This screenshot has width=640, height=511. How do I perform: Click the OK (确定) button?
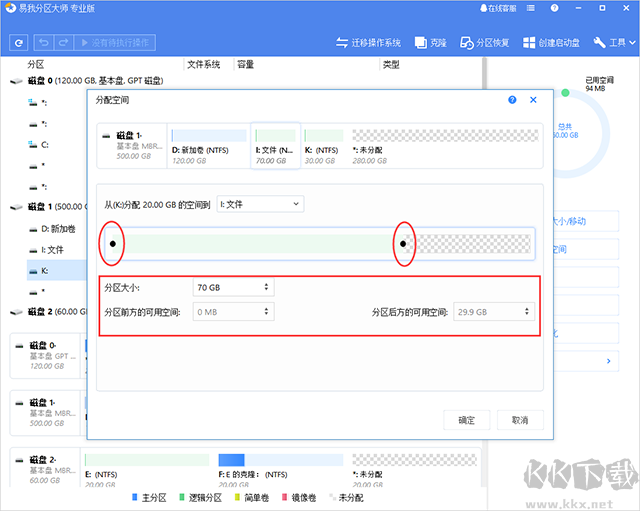(x=467, y=420)
